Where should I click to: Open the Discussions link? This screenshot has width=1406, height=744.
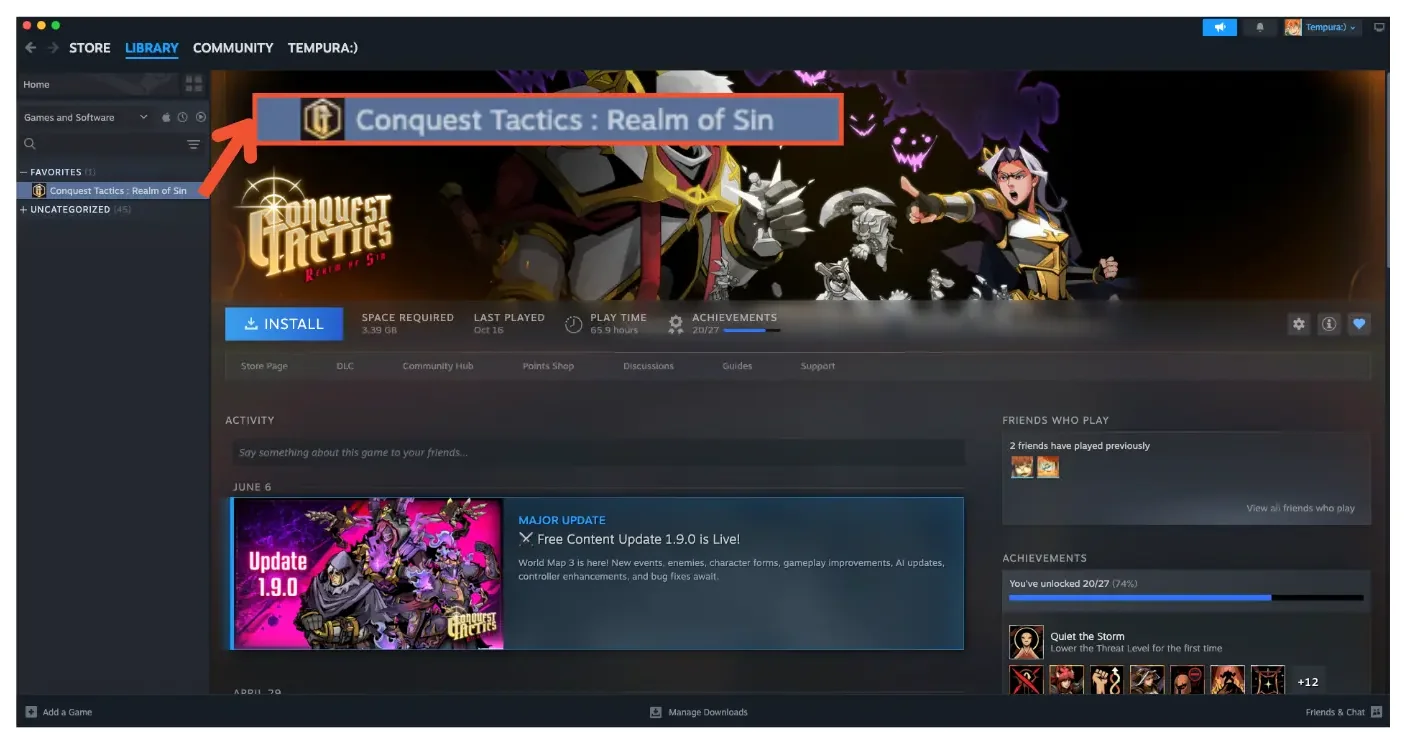[x=648, y=366]
